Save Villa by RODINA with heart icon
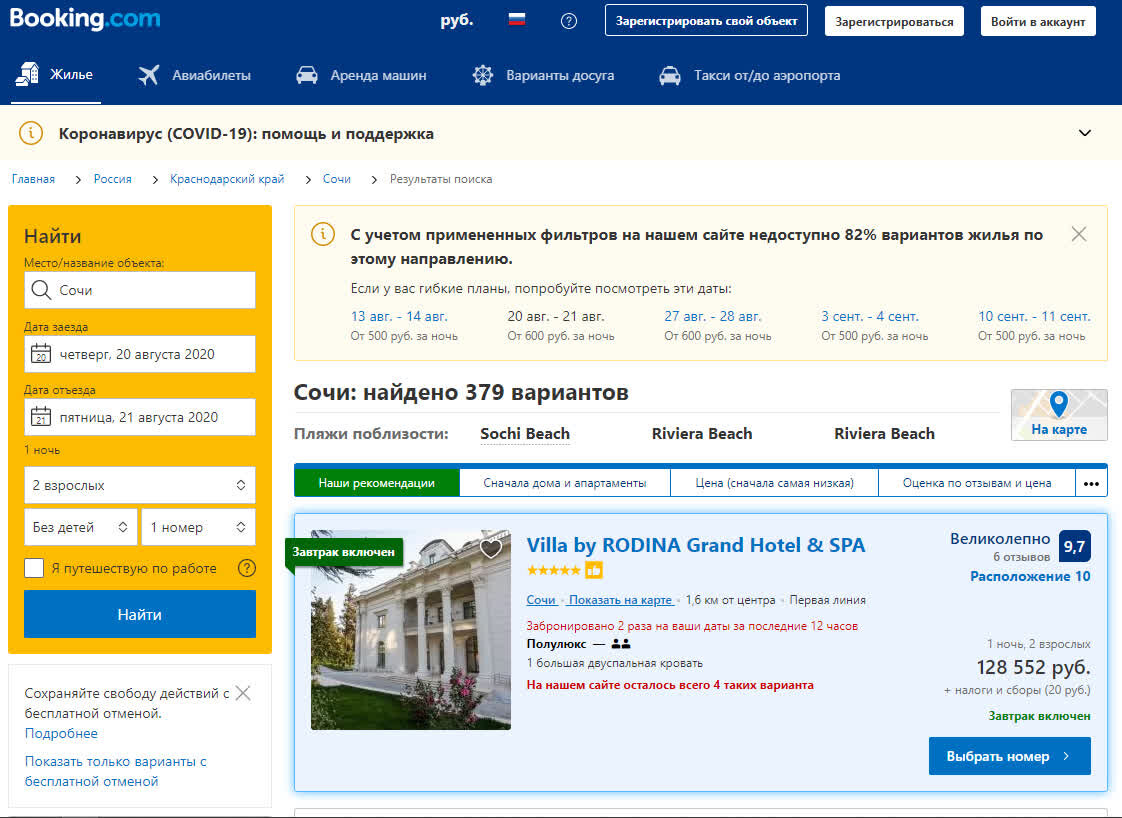Viewport: 1122px width, 818px height. click(x=491, y=549)
